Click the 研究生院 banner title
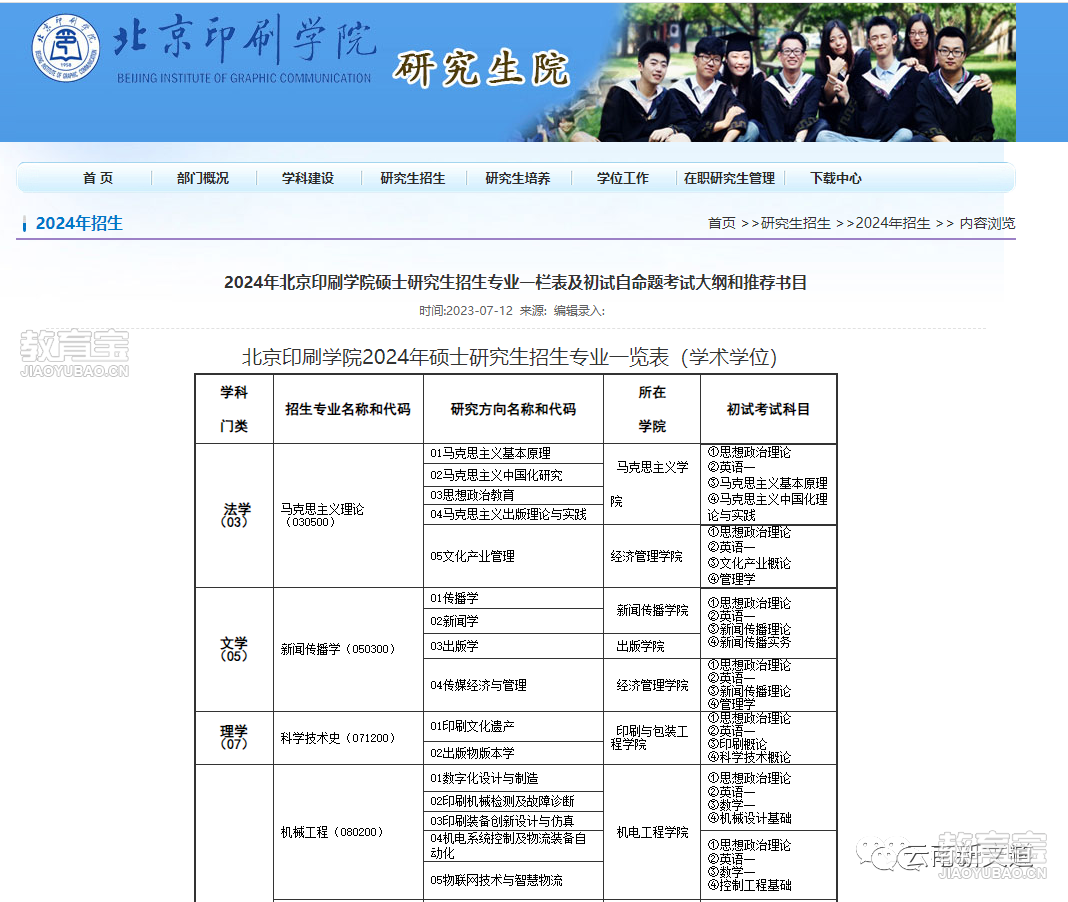The width and height of the screenshot is (1068, 902). click(x=481, y=69)
